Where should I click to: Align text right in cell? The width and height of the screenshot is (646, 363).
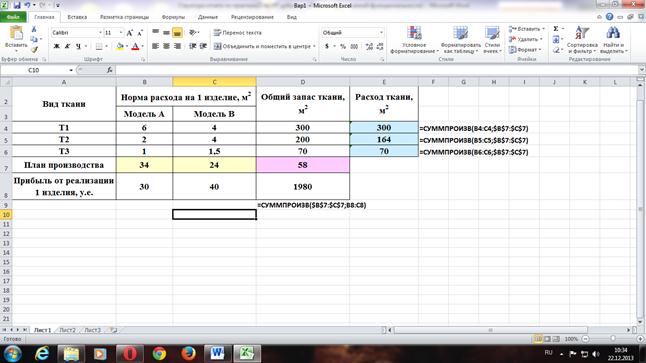177,46
